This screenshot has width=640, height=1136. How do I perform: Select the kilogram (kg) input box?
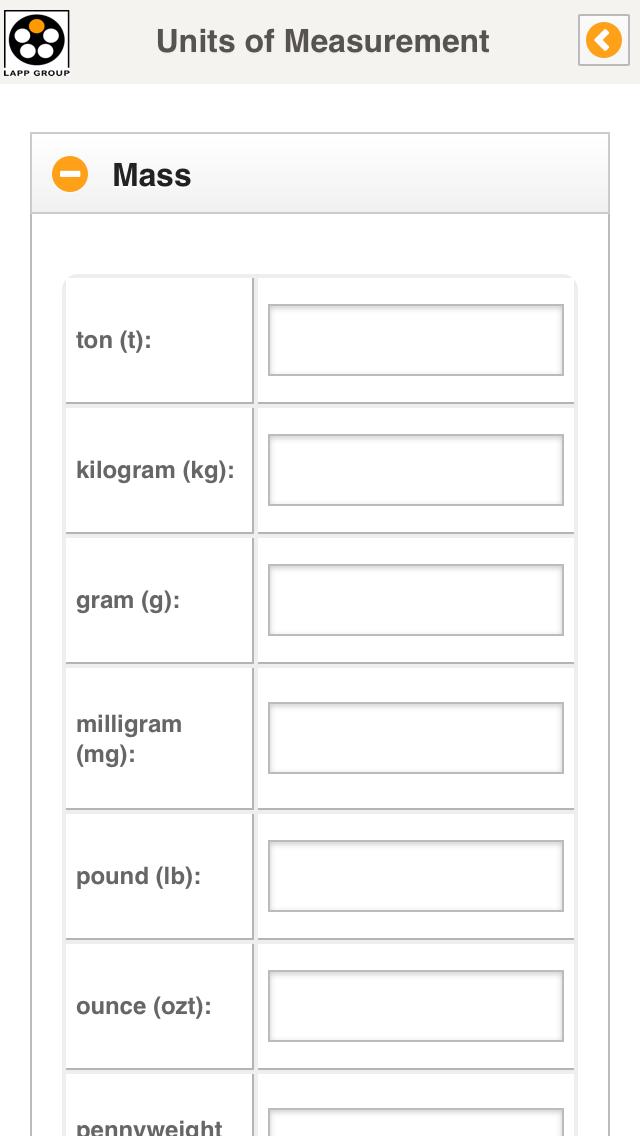click(x=415, y=470)
